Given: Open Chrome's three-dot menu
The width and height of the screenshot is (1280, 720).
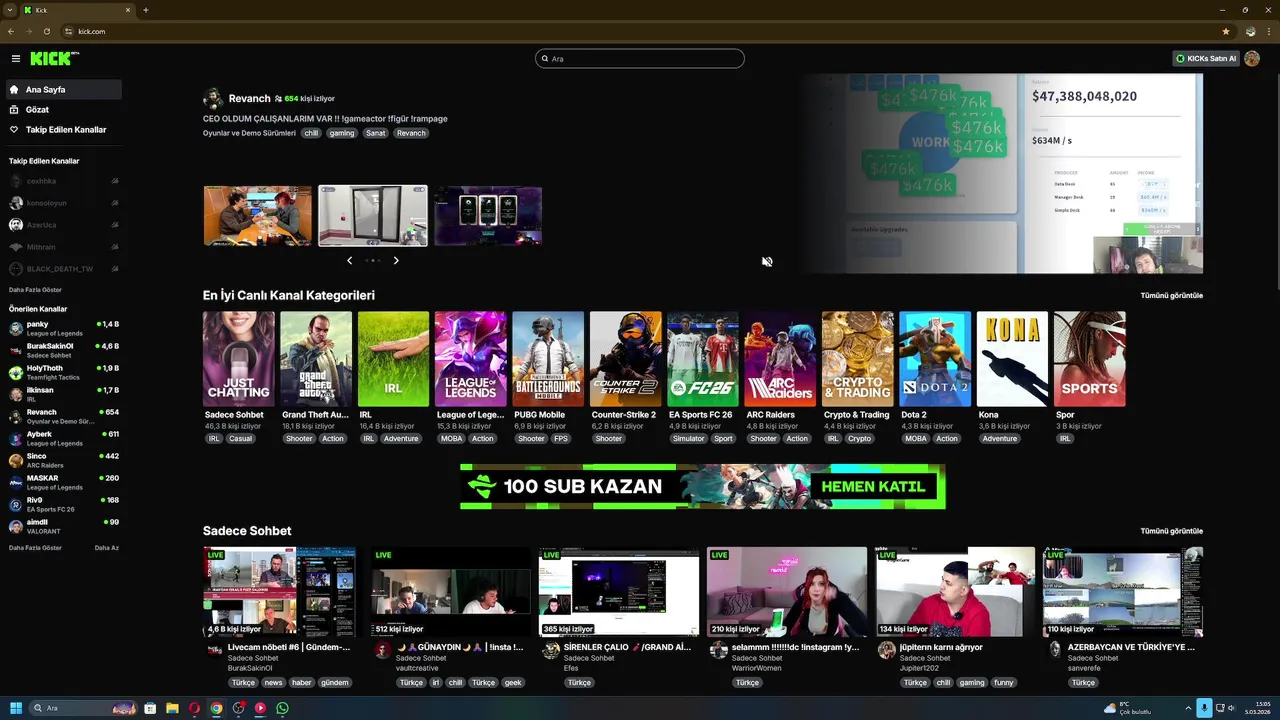Looking at the screenshot, I should click(1268, 31).
